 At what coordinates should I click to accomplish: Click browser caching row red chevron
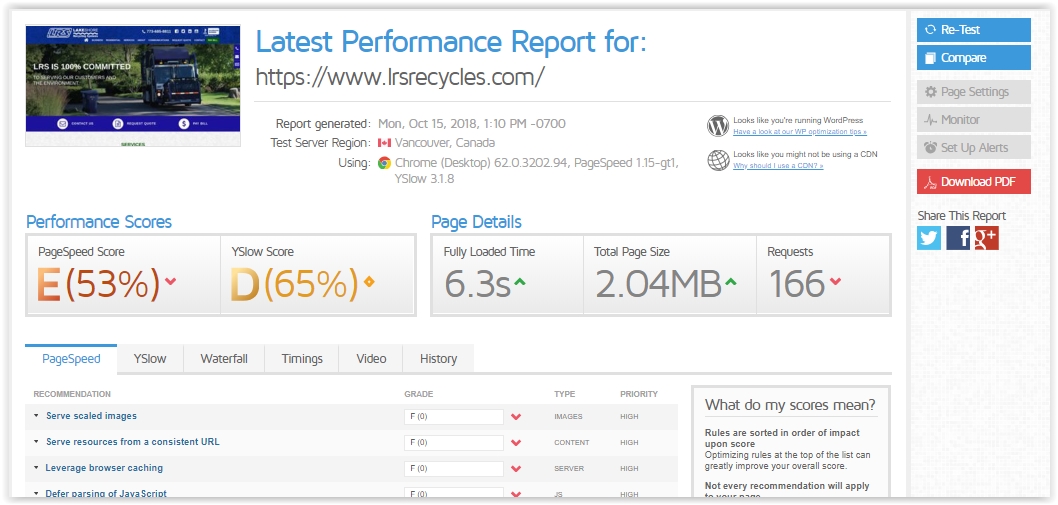coord(516,469)
